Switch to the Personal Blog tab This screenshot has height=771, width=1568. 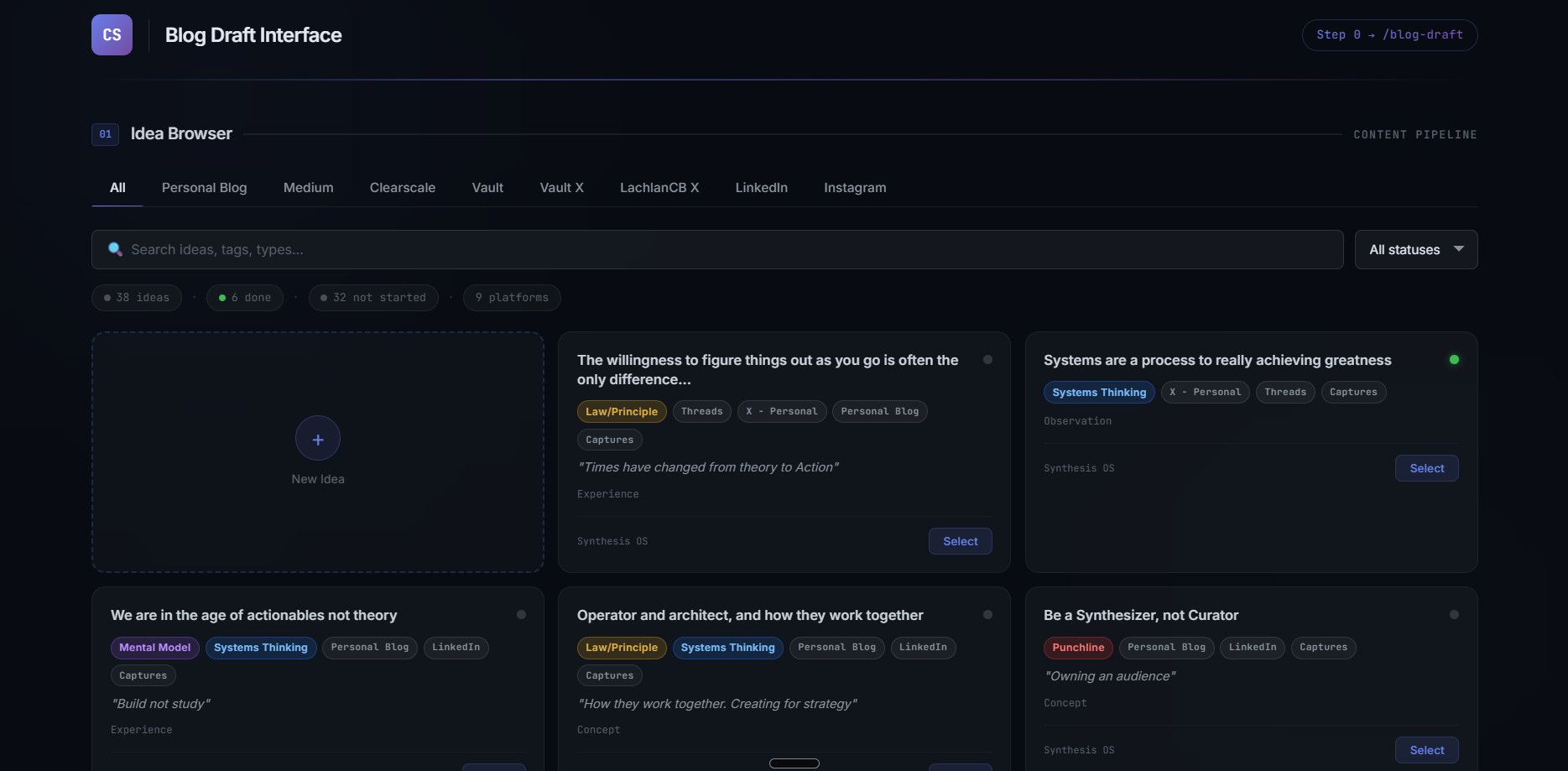(205, 188)
